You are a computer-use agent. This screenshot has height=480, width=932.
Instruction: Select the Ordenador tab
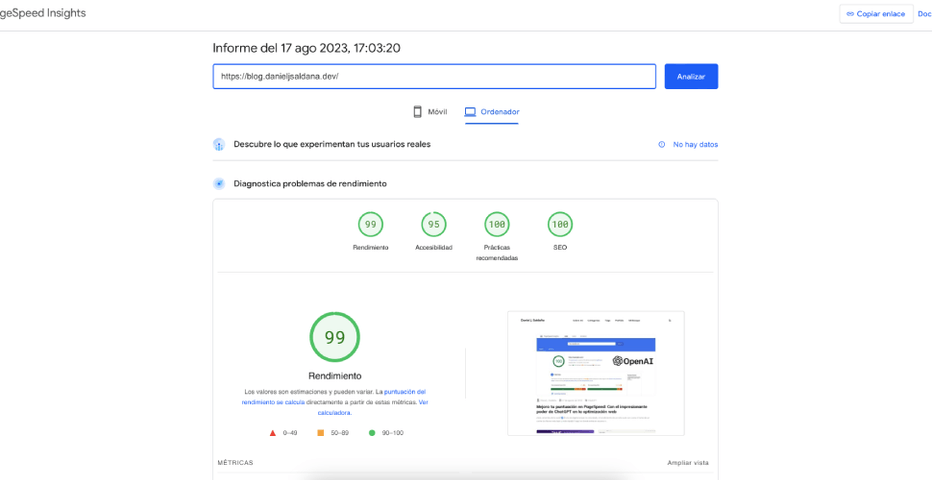click(x=492, y=112)
